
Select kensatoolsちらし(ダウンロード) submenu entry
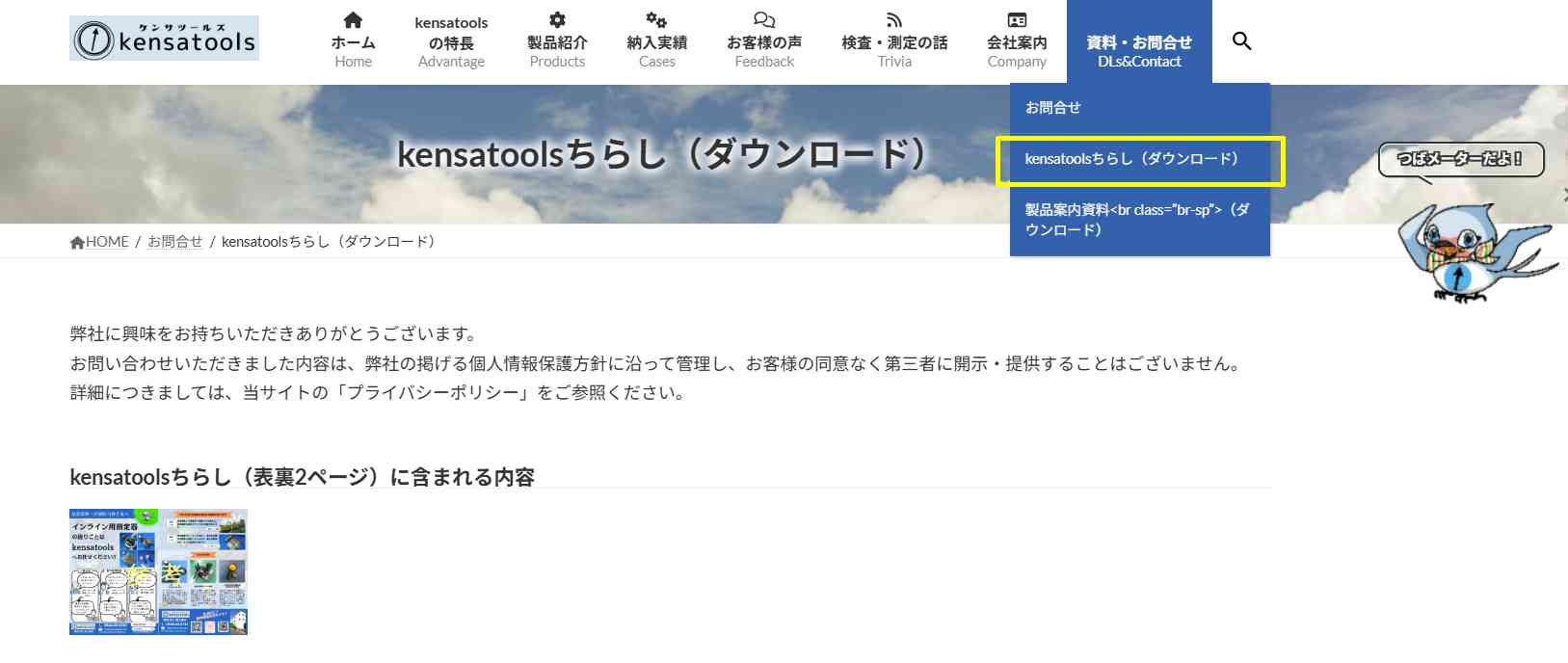coord(1140,159)
